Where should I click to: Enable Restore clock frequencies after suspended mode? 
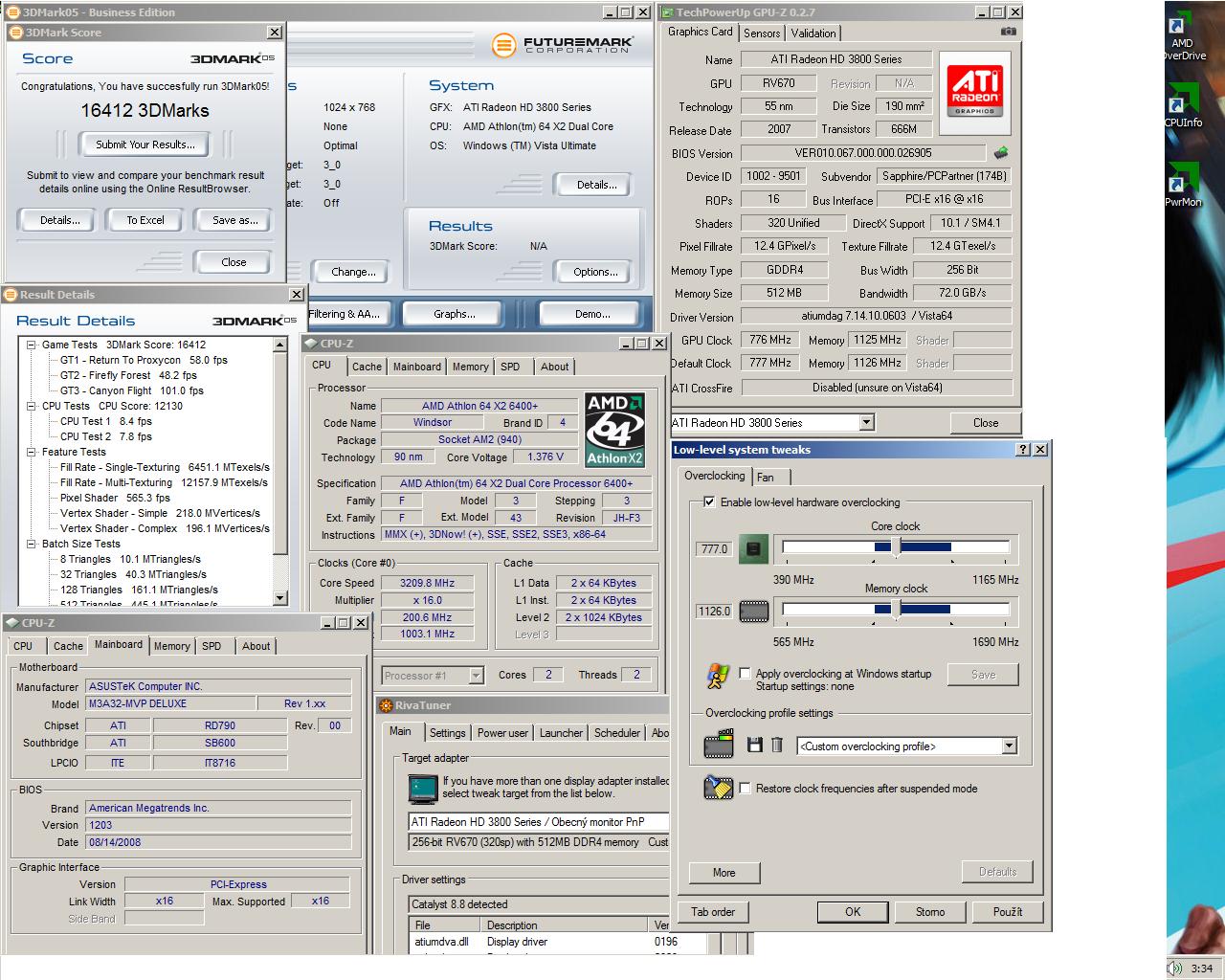[745, 788]
